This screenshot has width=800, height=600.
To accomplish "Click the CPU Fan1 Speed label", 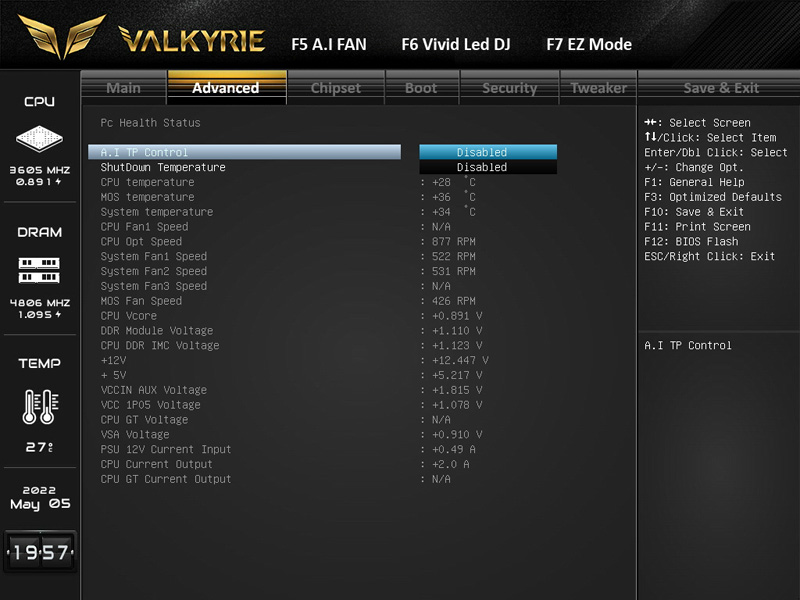I will point(144,227).
